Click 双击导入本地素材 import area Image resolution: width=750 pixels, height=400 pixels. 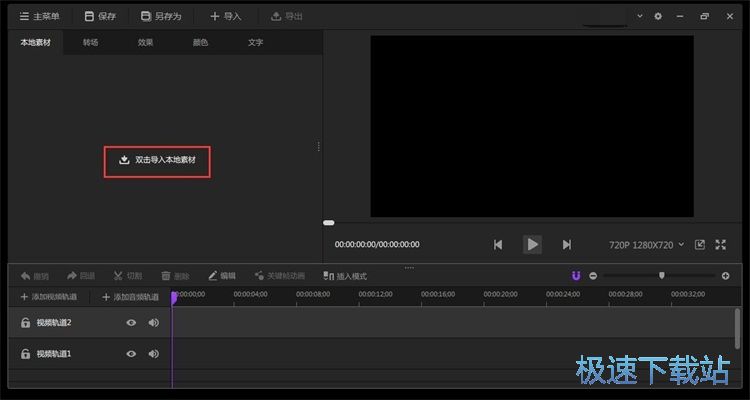pyautogui.click(x=157, y=160)
